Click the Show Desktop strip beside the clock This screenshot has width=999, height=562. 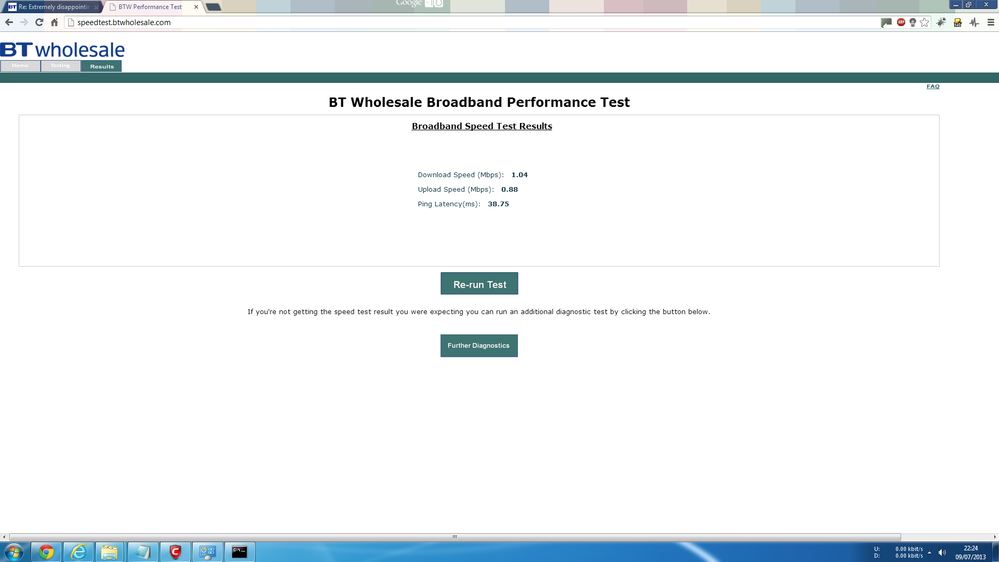(995, 552)
